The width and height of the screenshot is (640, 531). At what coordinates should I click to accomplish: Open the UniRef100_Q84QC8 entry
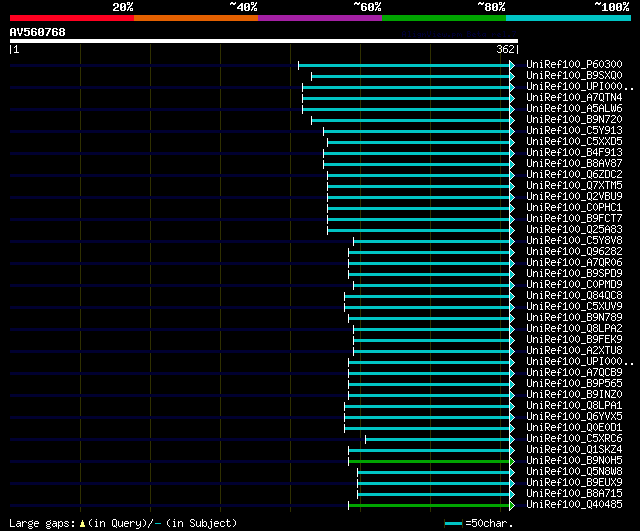pos(574,295)
